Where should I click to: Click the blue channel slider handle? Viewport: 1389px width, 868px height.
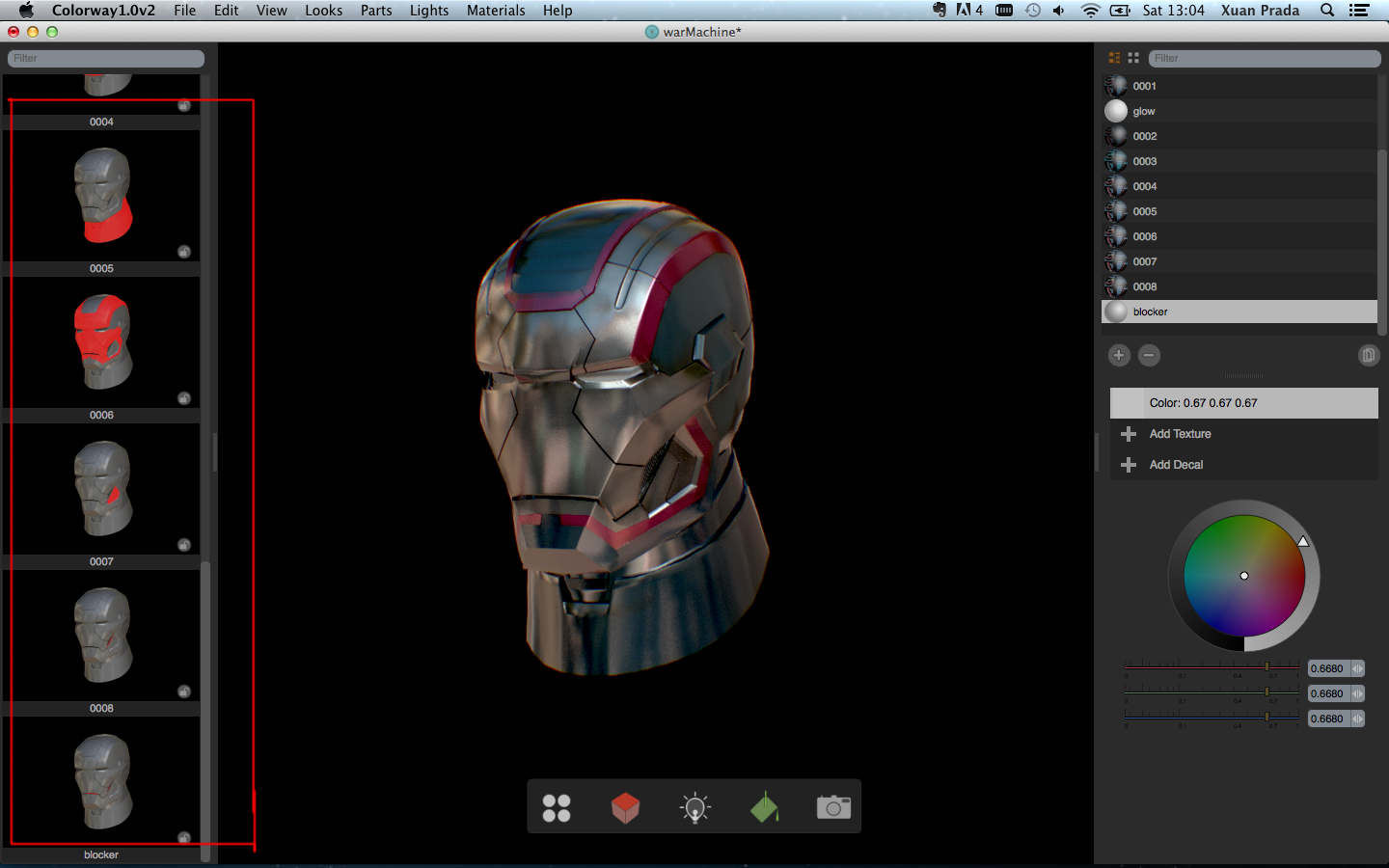[x=1266, y=717]
